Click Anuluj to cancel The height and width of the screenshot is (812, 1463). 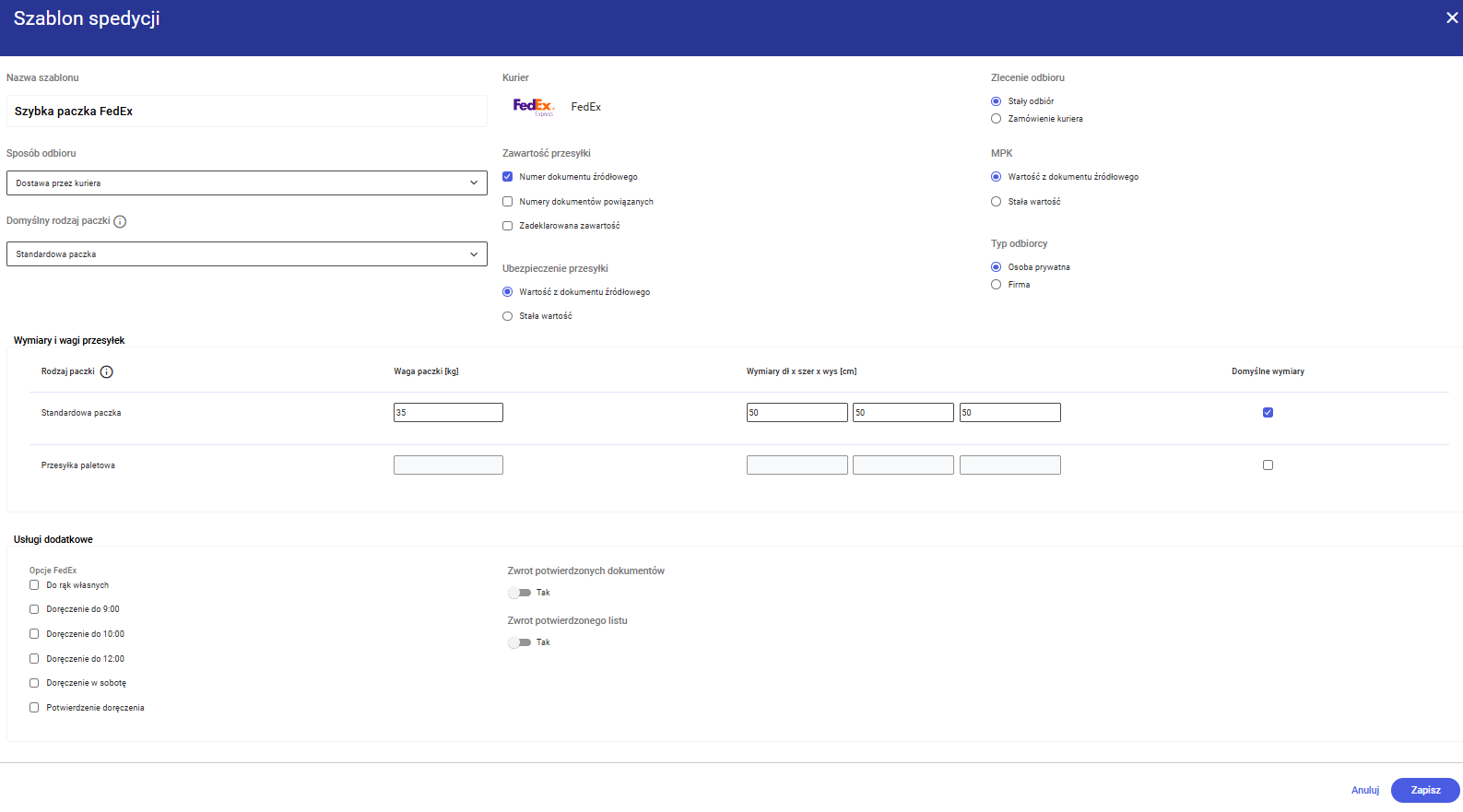tap(1365, 791)
